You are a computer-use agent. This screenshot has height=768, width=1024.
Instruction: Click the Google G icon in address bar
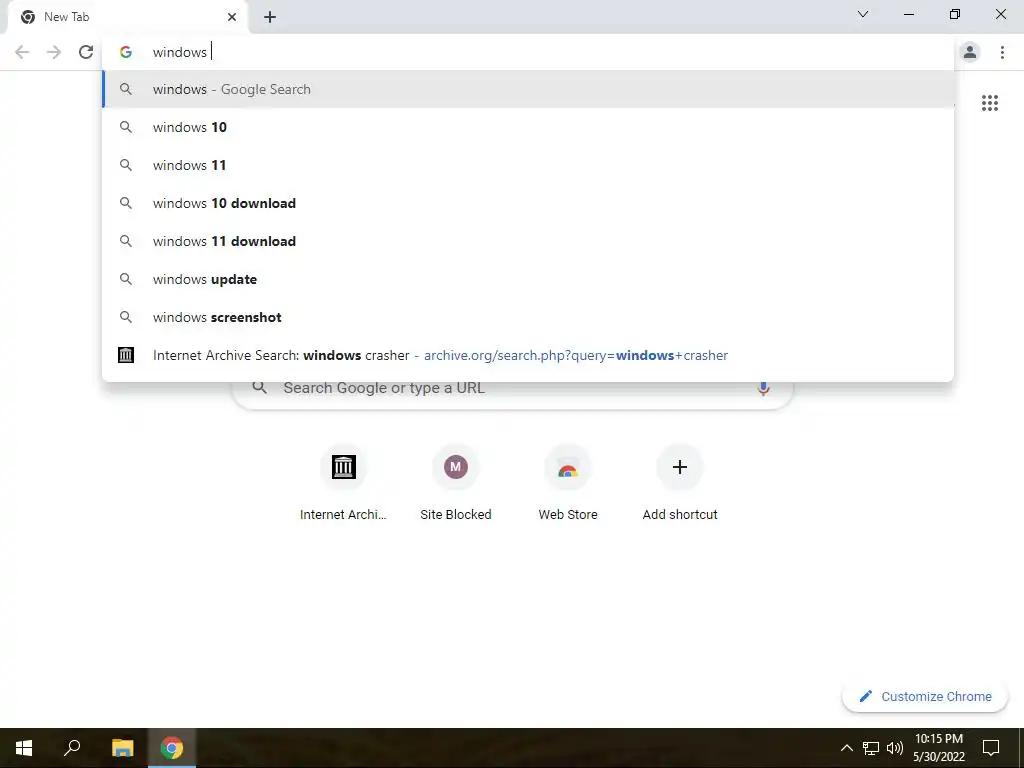pyautogui.click(x=126, y=52)
